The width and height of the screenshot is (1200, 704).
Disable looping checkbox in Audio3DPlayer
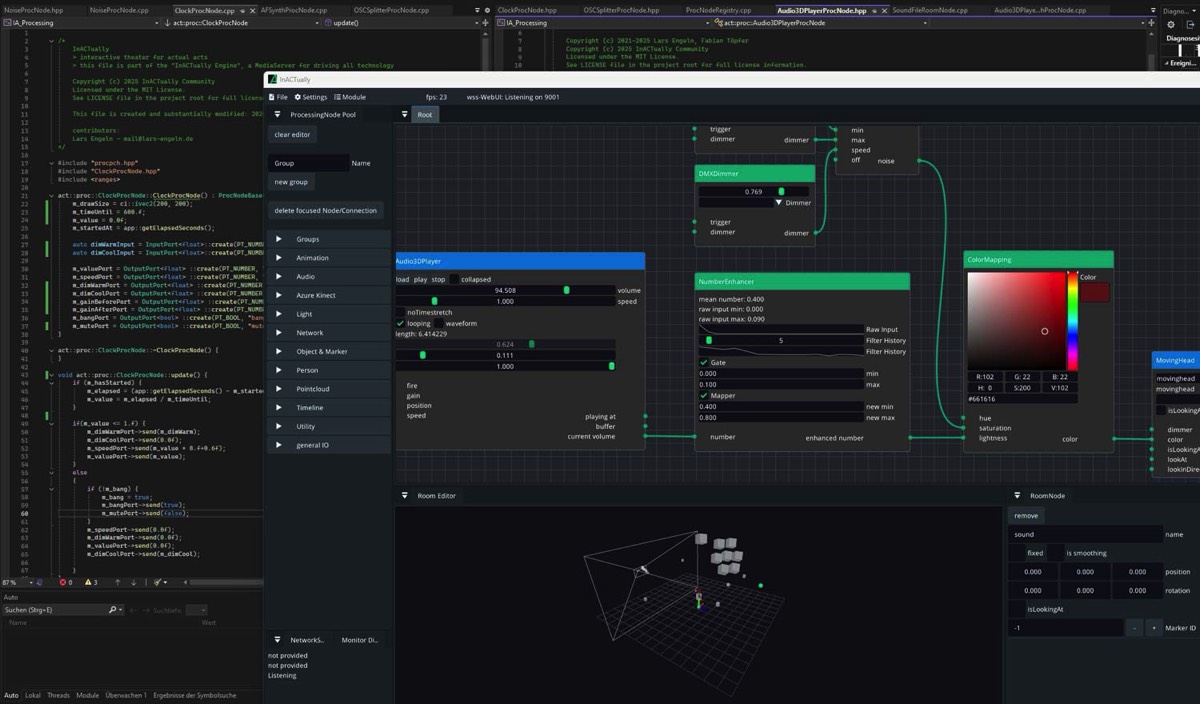coord(401,323)
